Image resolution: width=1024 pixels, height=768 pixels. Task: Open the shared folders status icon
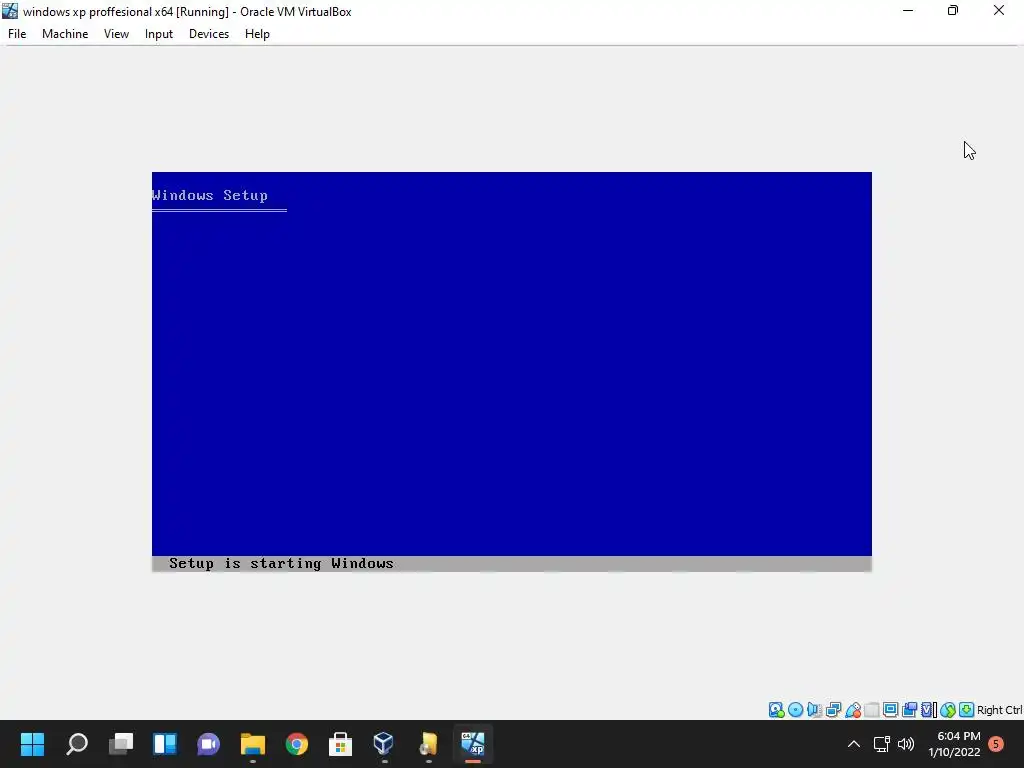click(872, 710)
